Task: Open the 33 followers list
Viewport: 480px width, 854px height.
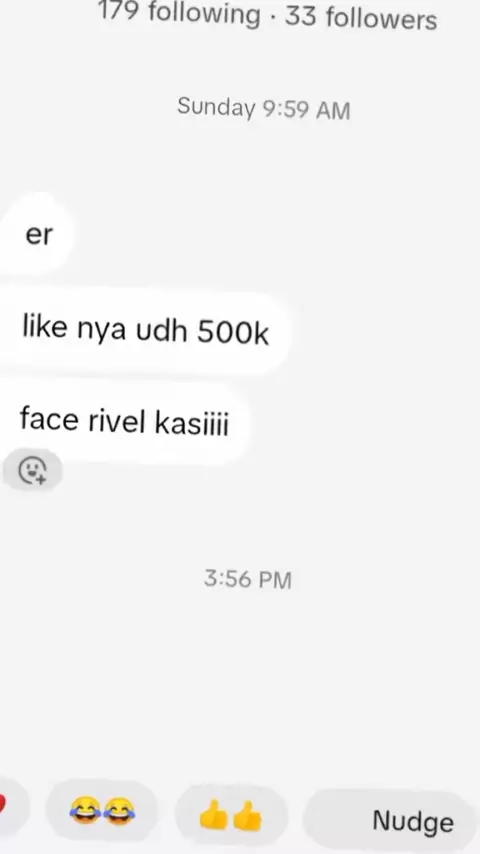Action: pos(361,17)
